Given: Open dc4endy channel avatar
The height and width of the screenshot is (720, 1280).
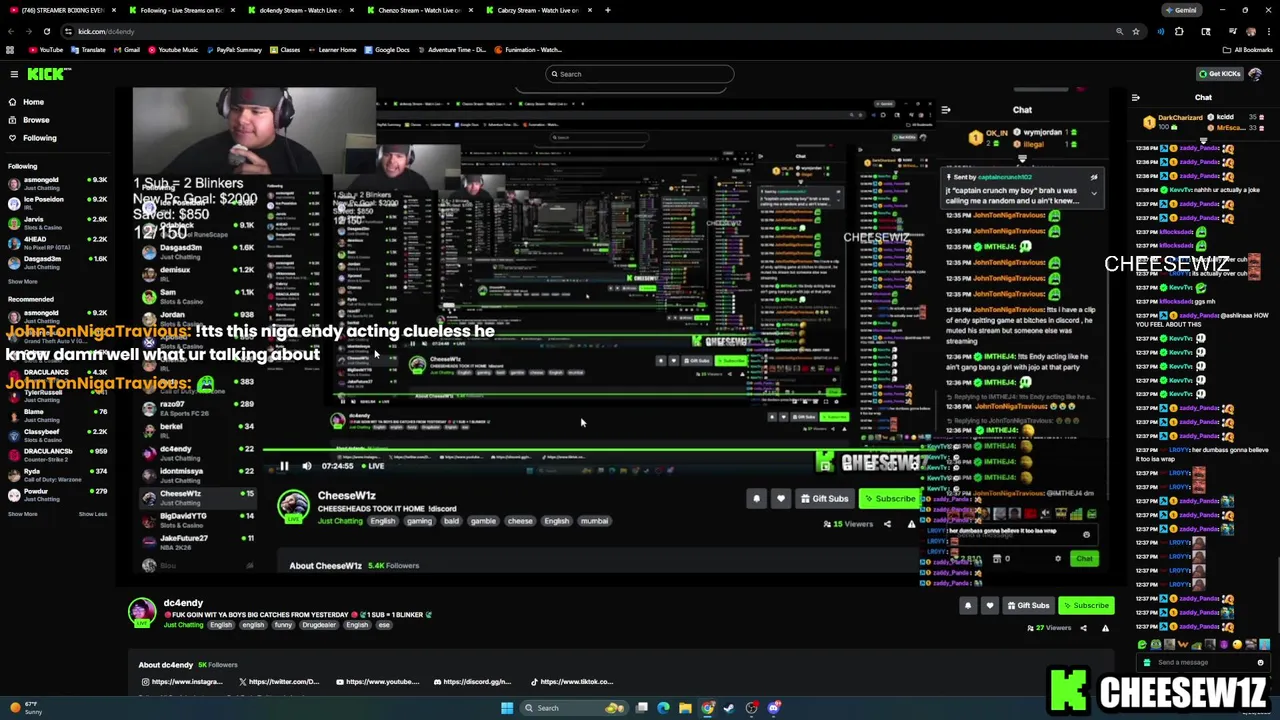Looking at the screenshot, I should tap(142, 613).
